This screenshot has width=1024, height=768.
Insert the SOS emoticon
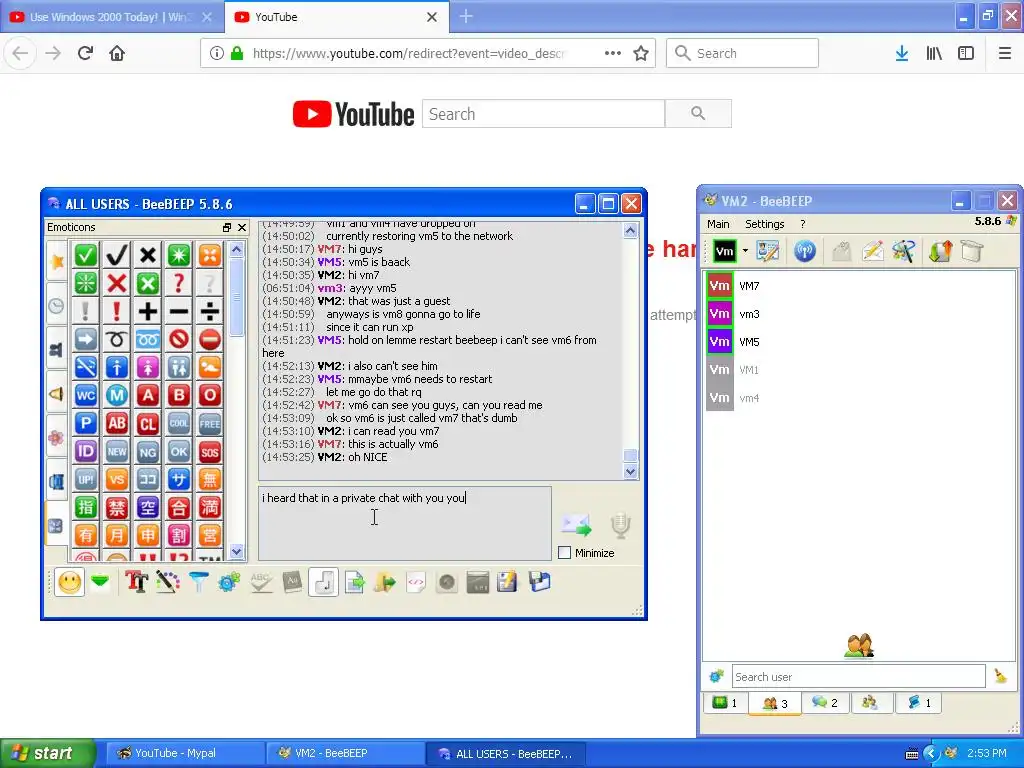pyautogui.click(x=210, y=451)
